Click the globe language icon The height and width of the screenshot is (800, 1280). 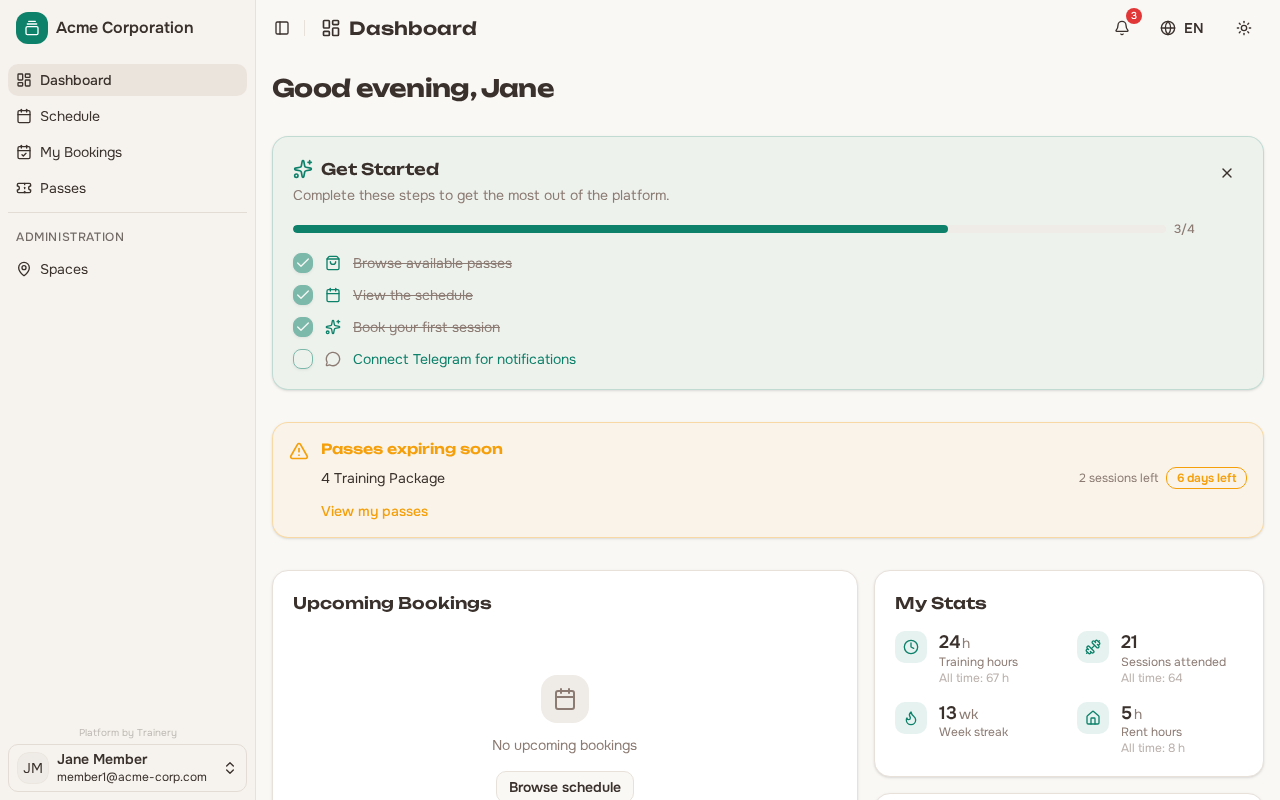pos(1168,28)
